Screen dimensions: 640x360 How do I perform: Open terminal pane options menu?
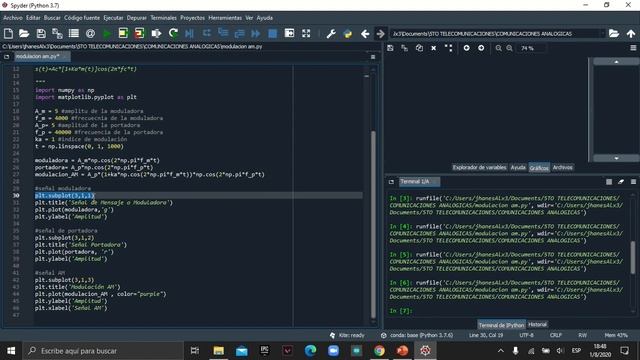[x=633, y=182]
